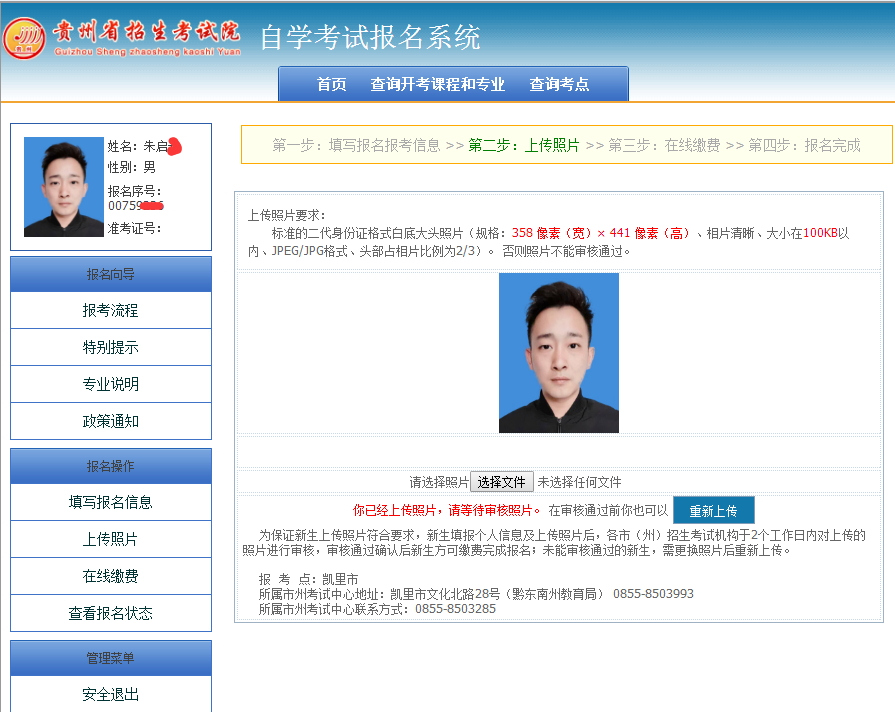Viewport: 895px width, 712px height.
Task: Click the large uploaded photo preview
Action: point(558,353)
